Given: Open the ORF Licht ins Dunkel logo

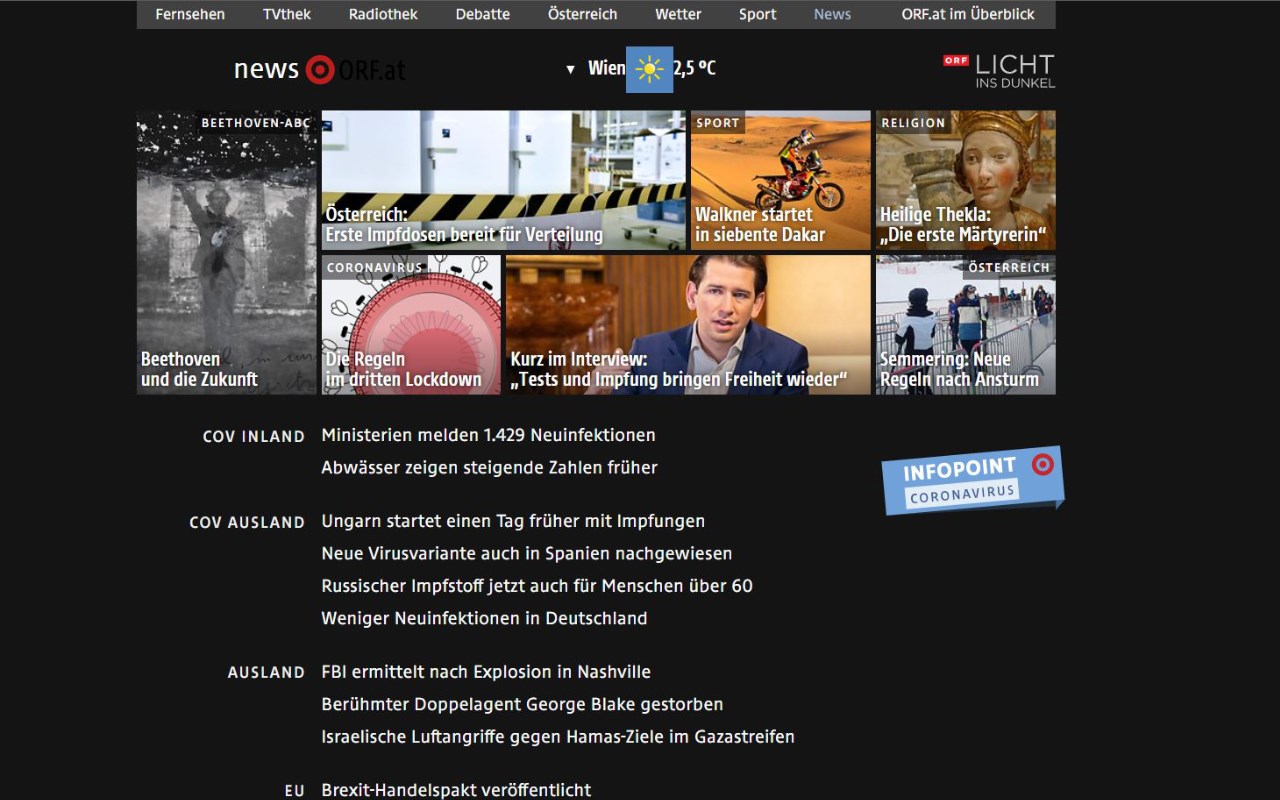Looking at the screenshot, I should [999, 71].
